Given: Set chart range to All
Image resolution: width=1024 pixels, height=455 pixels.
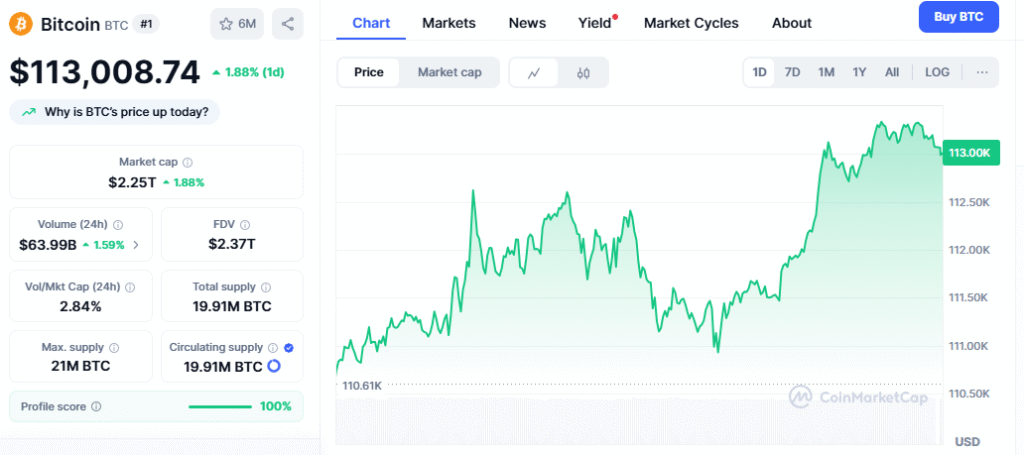Looking at the screenshot, I should click(x=892, y=72).
